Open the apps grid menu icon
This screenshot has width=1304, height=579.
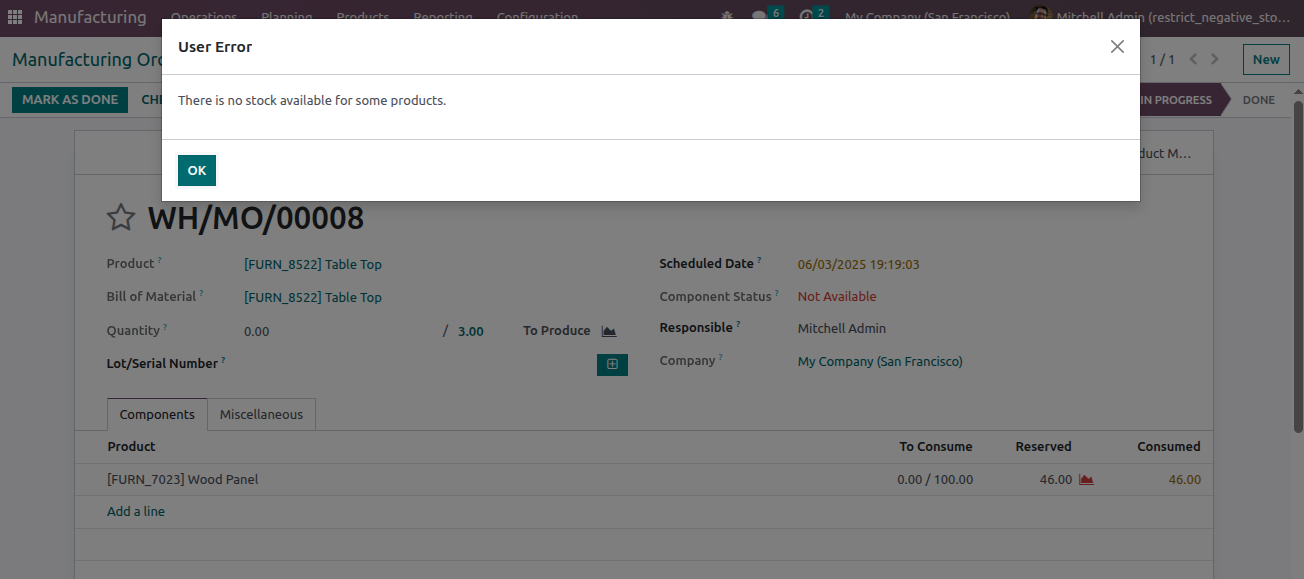tap(15, 17)
